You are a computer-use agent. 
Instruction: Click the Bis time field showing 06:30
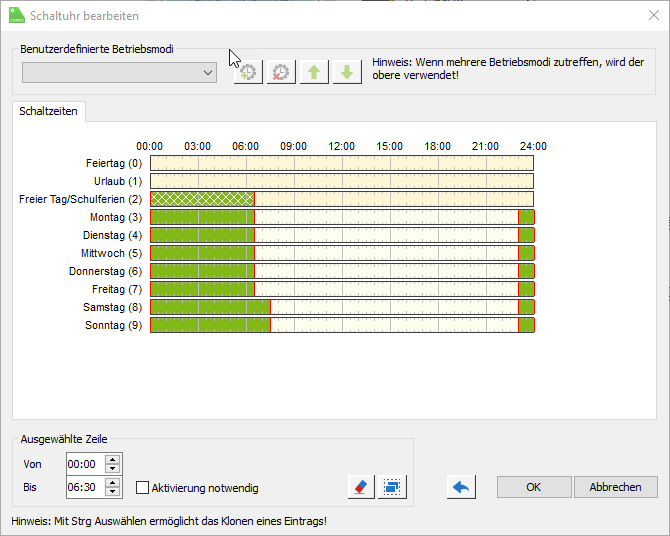pos(85,487)
